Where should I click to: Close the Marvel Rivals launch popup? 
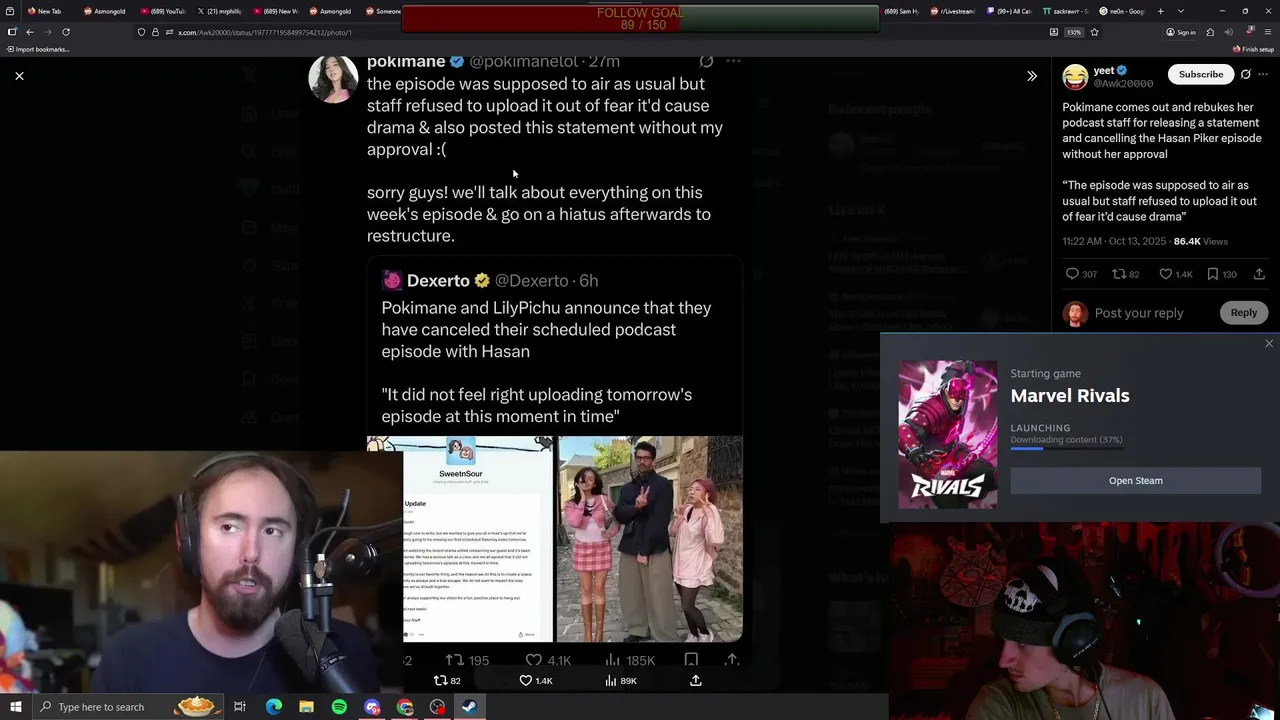click(x=1269, y=343)
